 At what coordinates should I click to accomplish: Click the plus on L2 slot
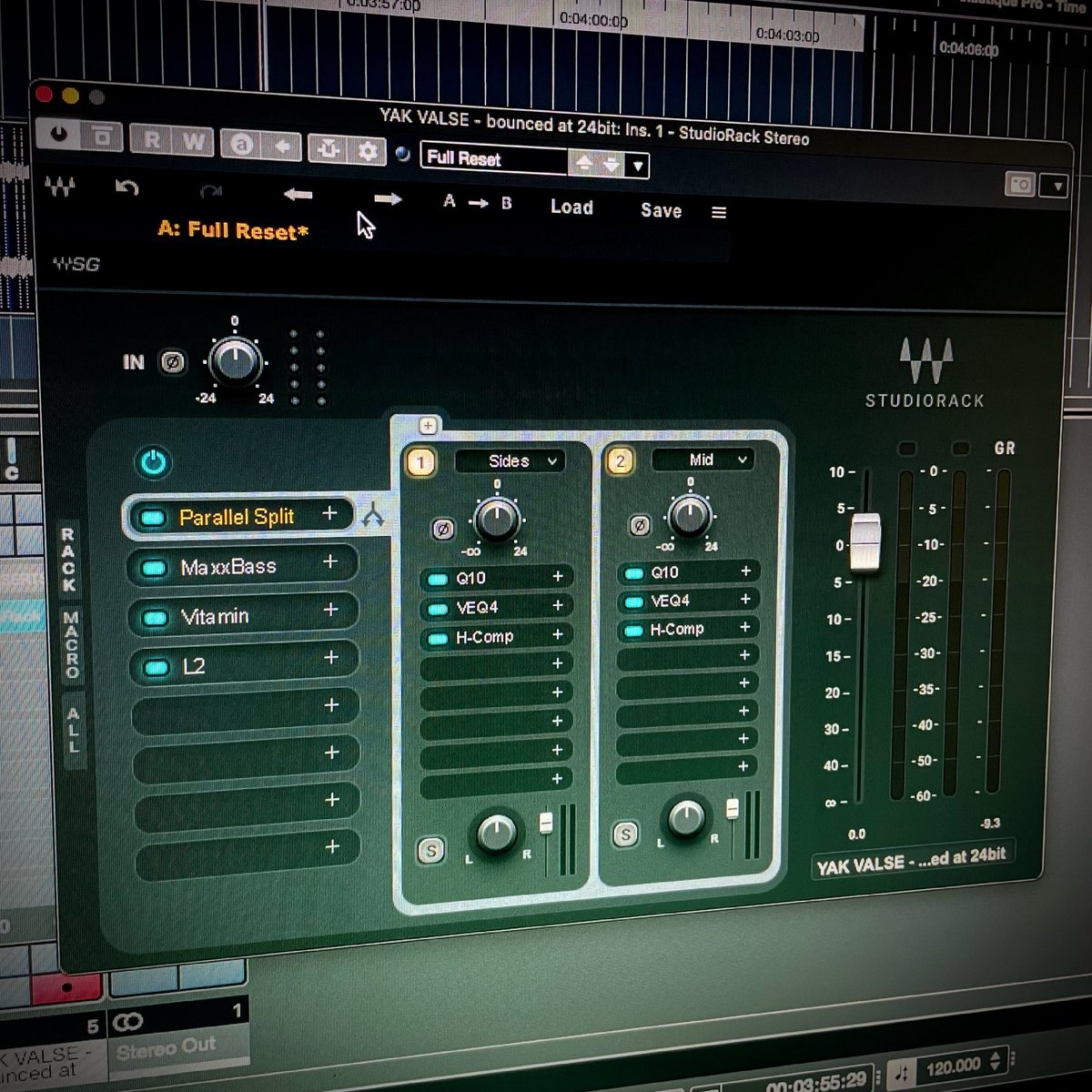pyautogui.click(x=331, y=657)
